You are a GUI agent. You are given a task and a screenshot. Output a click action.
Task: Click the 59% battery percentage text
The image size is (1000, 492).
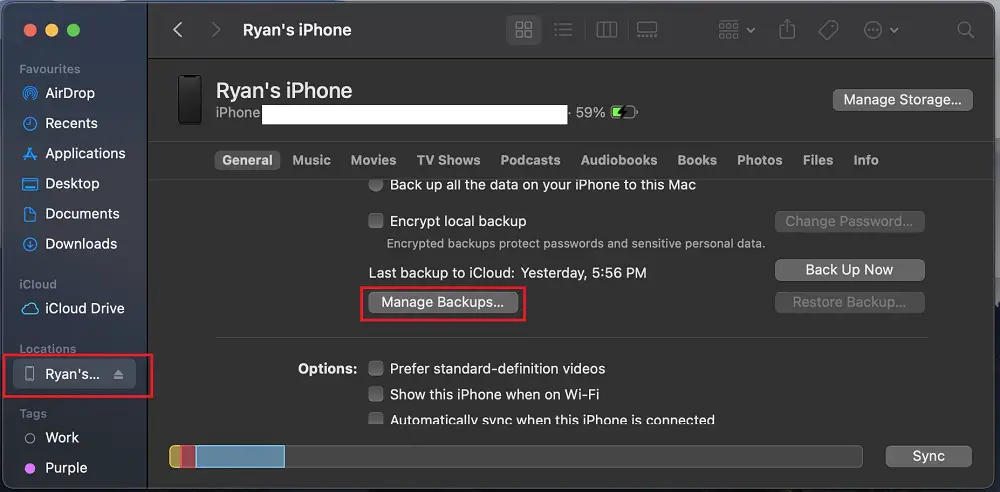point(590,113)
